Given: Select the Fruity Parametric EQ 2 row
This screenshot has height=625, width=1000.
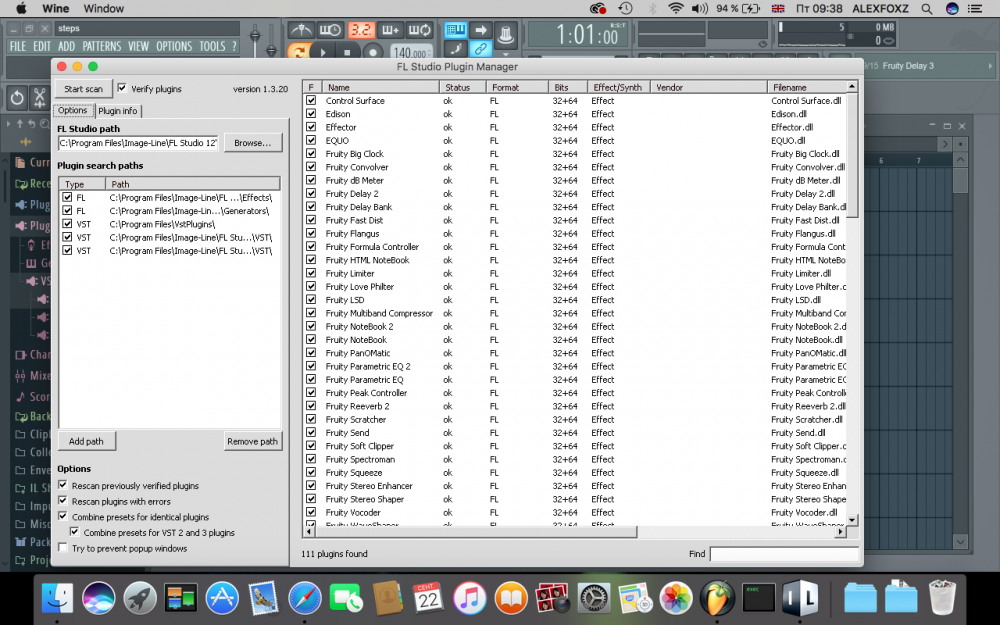Looking at the screenshot, I should pos(575,367).
